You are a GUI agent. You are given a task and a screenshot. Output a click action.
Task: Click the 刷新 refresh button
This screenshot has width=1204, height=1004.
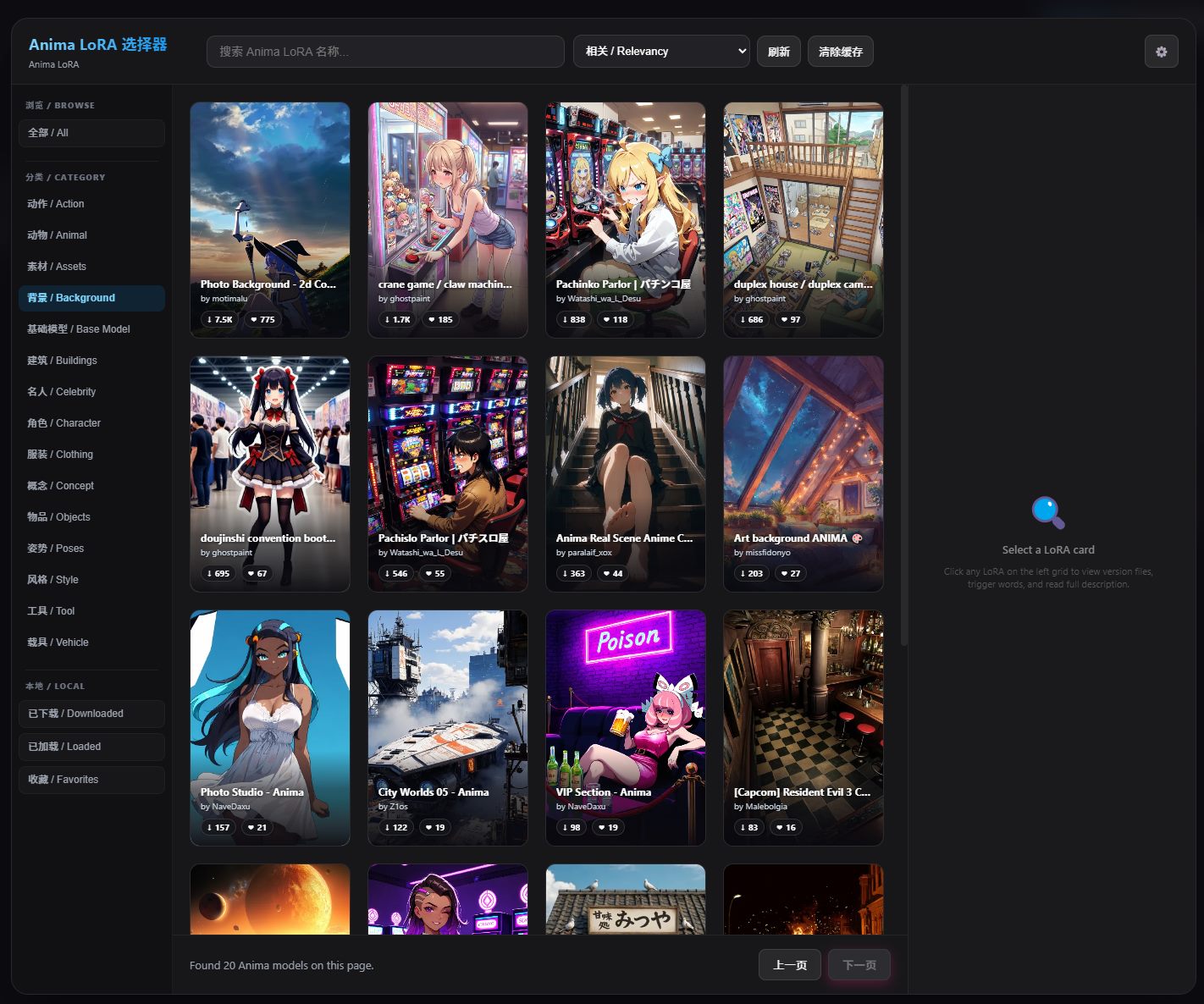[779, 52]
